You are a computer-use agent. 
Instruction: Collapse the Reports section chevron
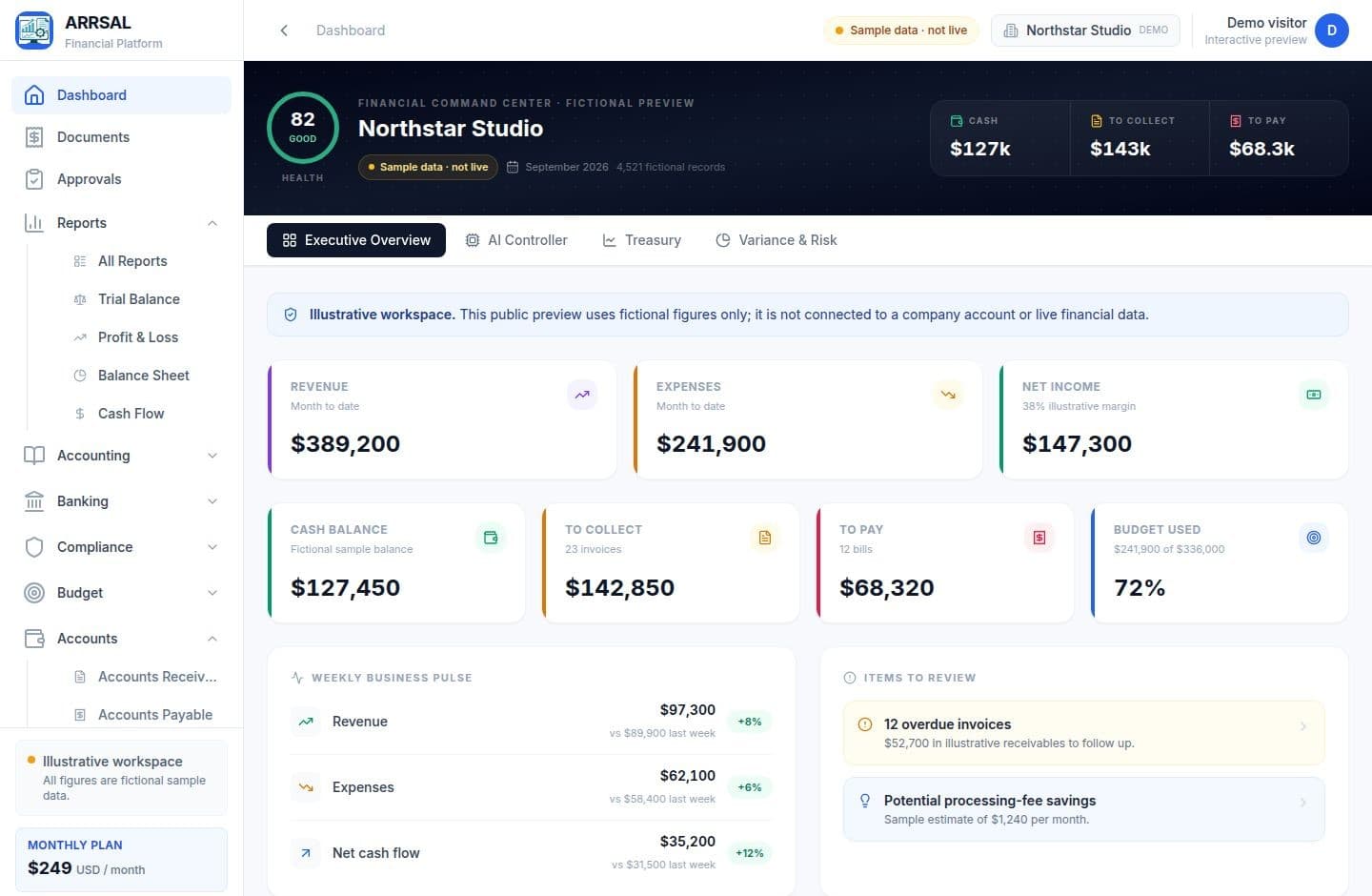pos(212,223)
